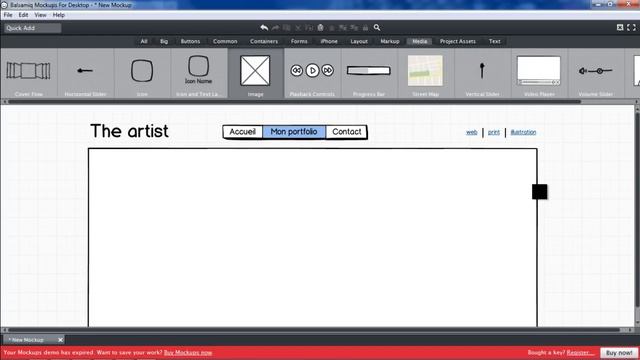Select the Contact button in the mockup
The height and width of the screenshot is (360, 640).
(x=347, y=132)
